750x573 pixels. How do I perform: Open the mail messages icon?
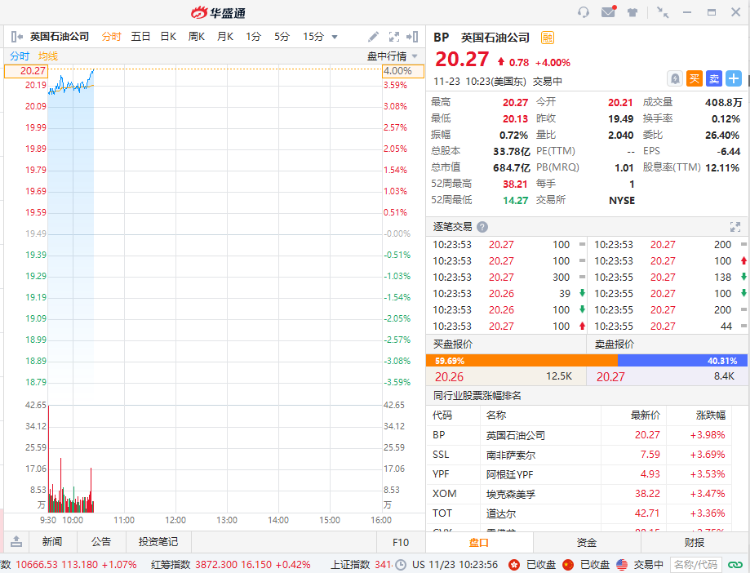[608, 12]
